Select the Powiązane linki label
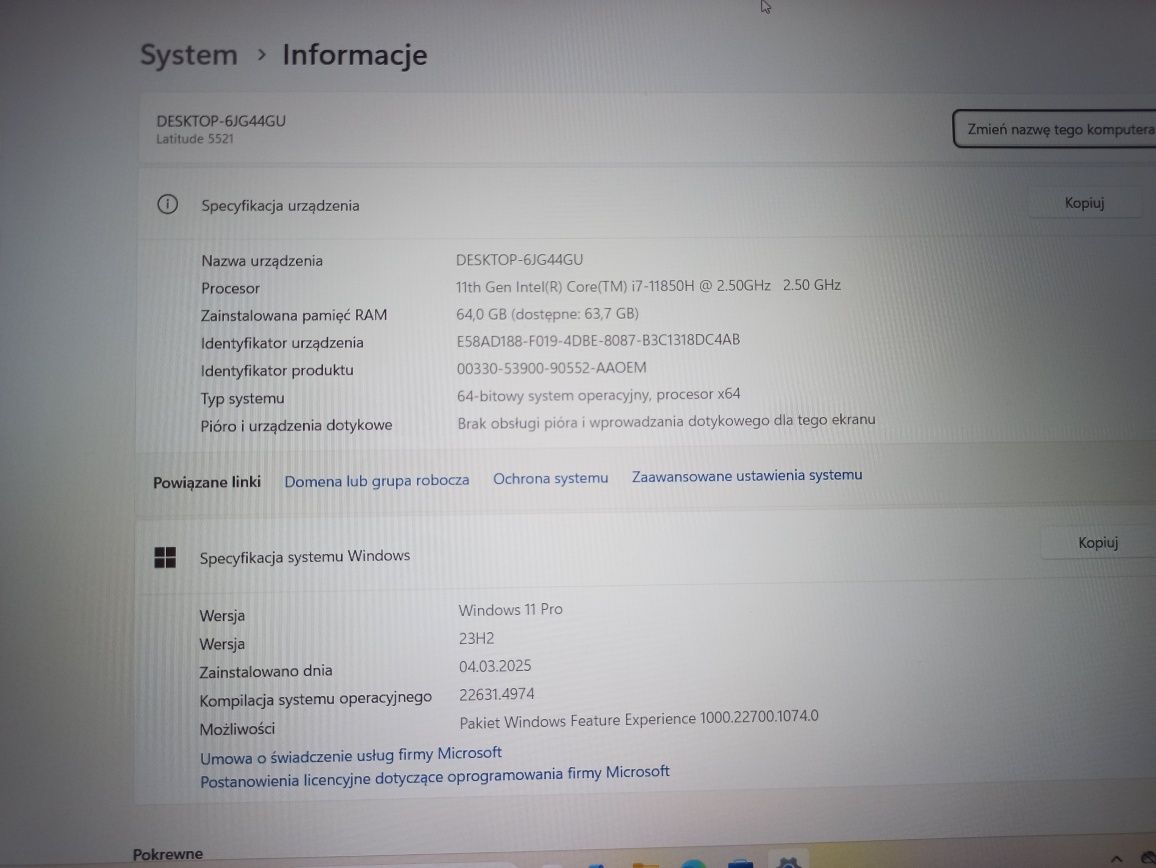 click(x=206, y=482)
